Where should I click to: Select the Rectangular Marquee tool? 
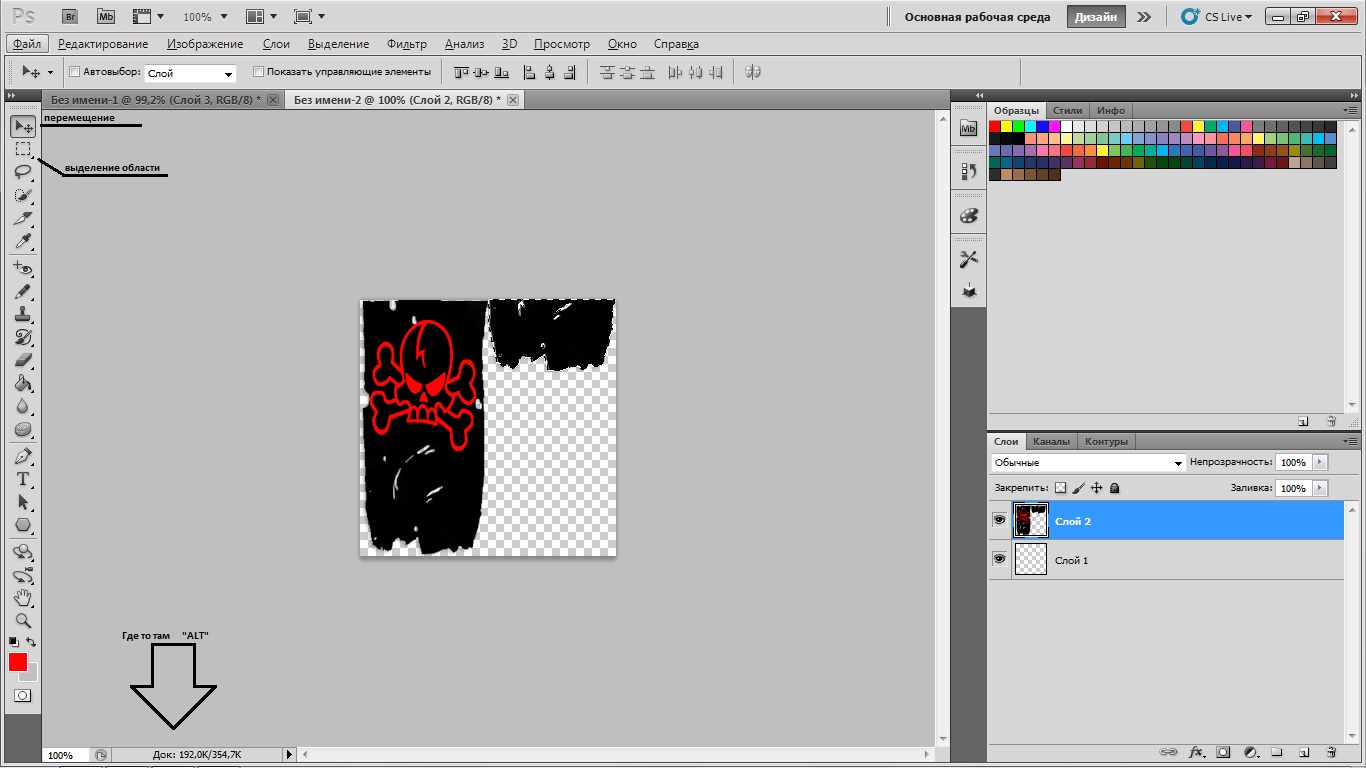[23, 149]
